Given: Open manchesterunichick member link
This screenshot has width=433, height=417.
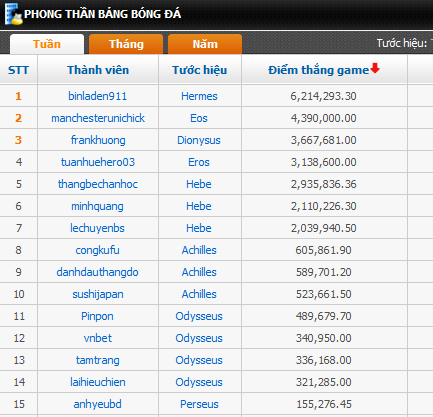Looking at the screenshot, I should pos(98,118).
